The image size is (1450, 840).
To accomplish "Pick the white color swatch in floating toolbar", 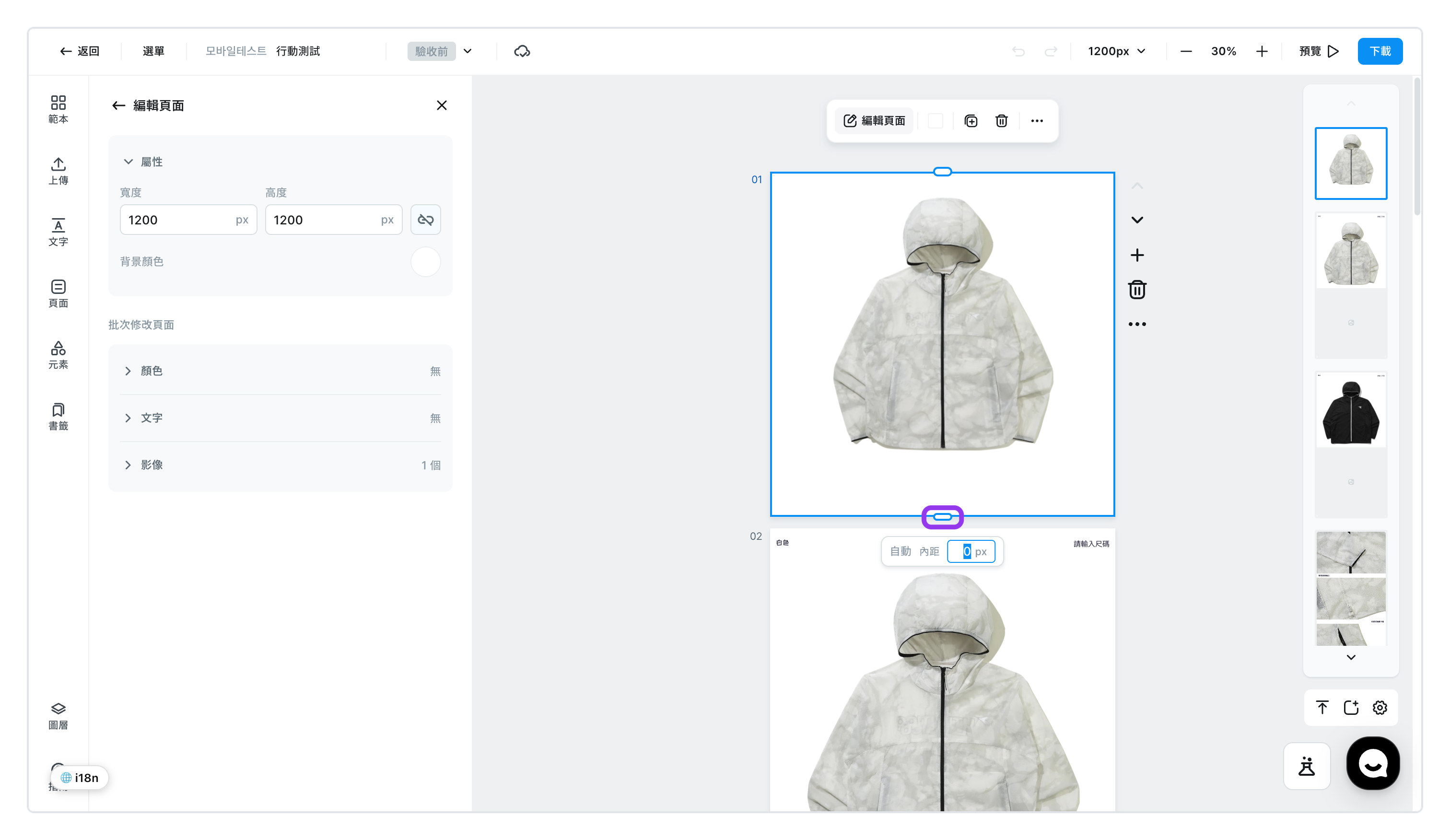I will (x=935, y=121).
